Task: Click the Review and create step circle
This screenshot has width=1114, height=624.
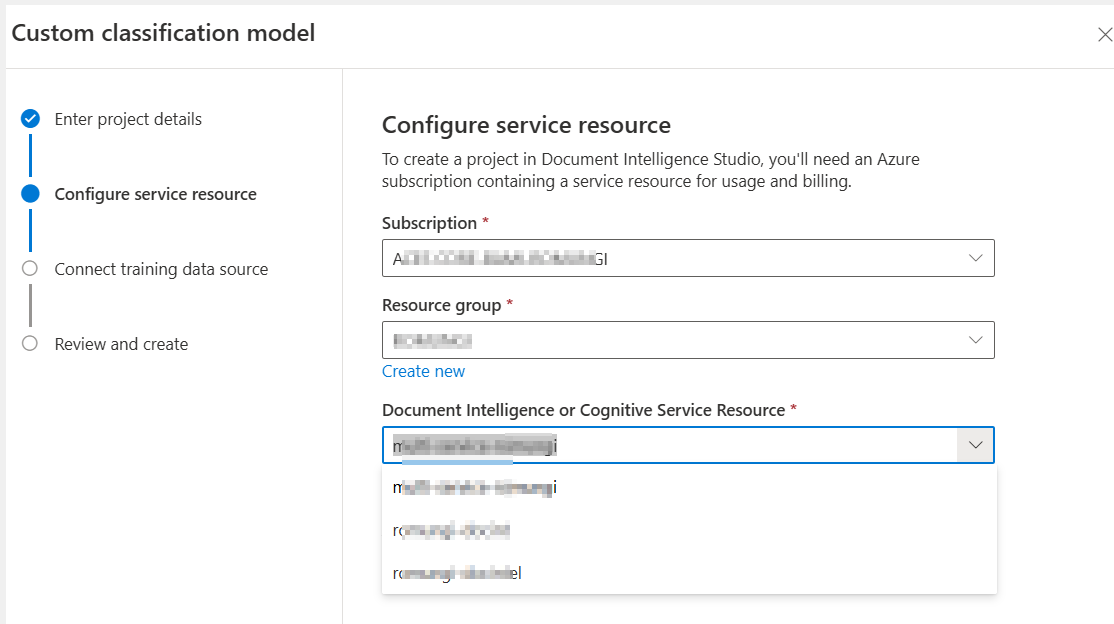Action: point(30,344)
